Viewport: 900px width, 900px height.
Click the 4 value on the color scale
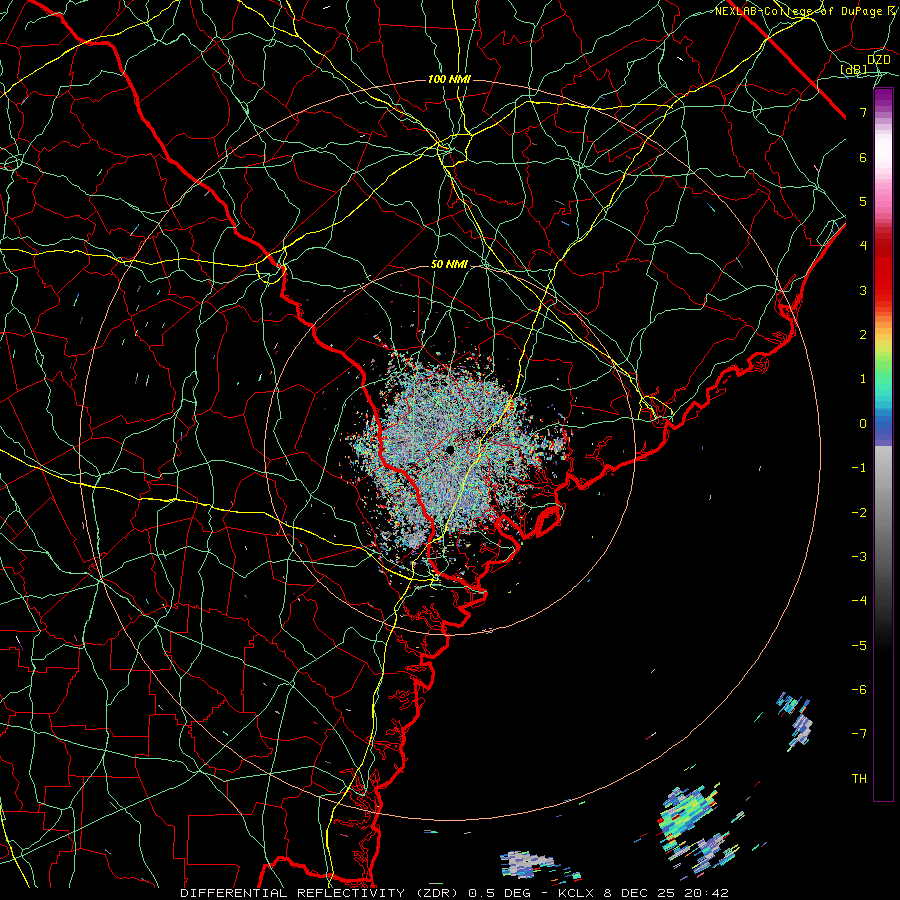click(863, 246)
